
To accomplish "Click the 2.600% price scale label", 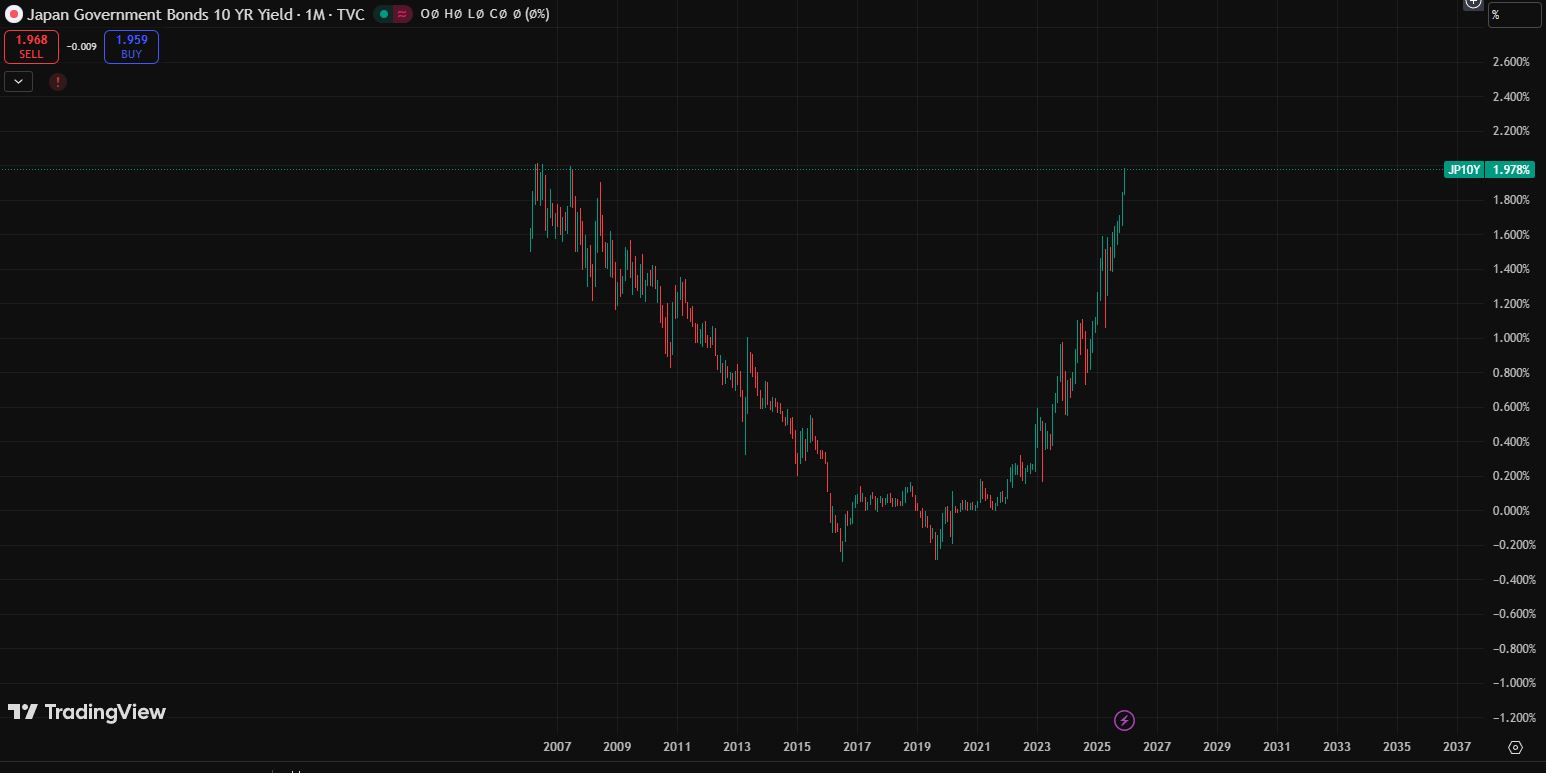I will pyautogui.click(x=1510, y=62).
